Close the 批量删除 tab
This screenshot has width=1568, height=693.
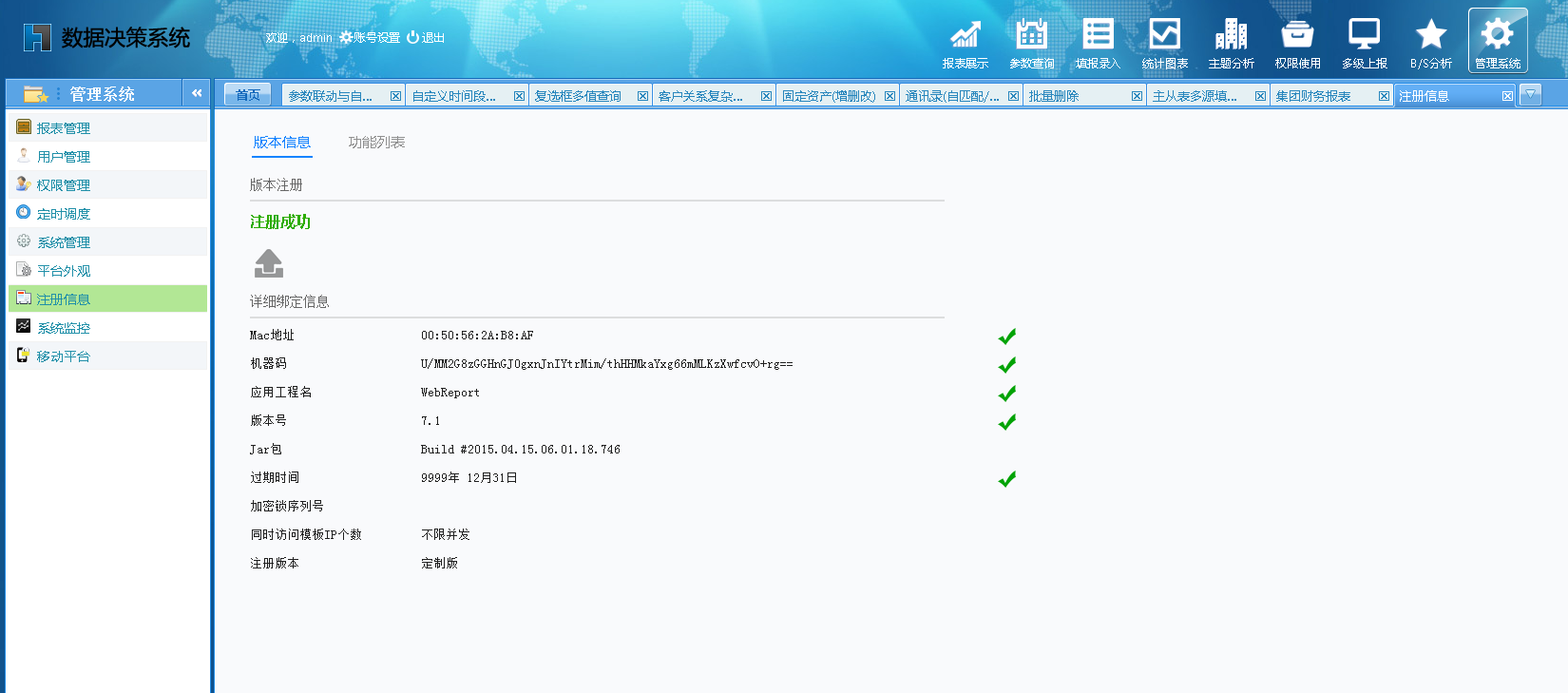1137,96
